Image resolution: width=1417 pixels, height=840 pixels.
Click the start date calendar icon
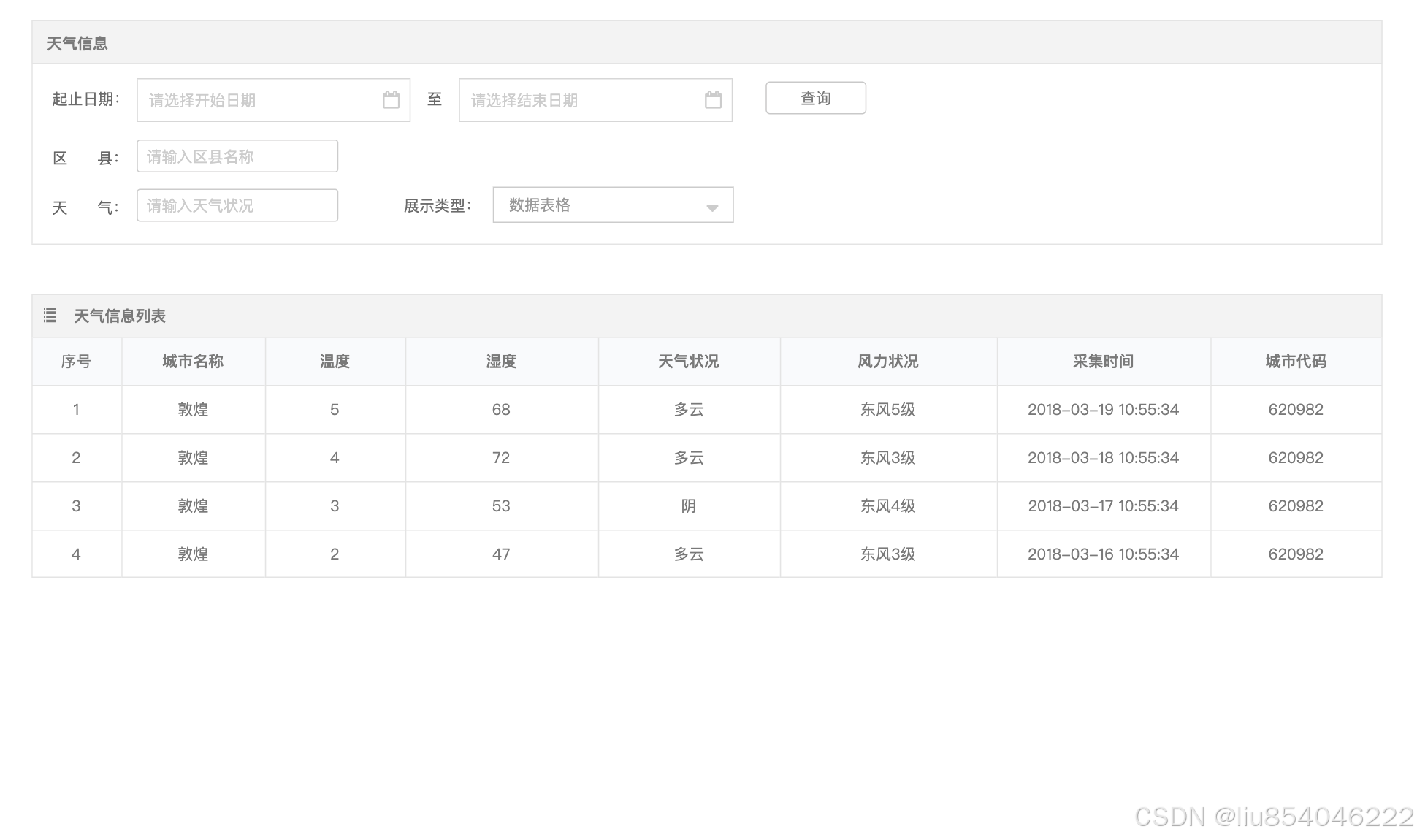click(391, 100)
